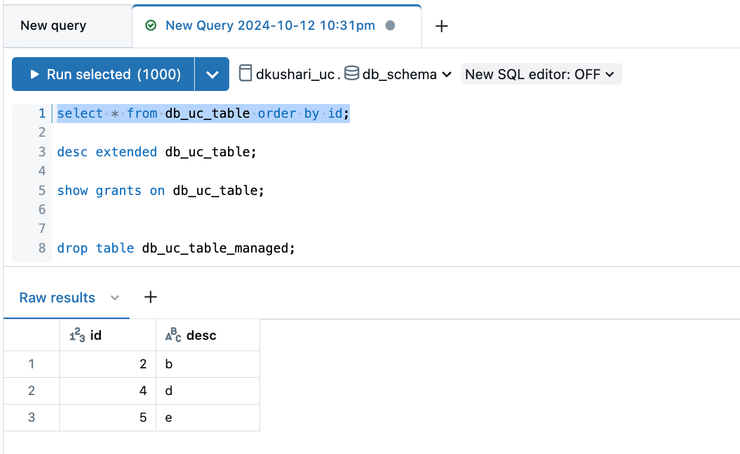The width and height of the screenshot is (740, 454).
Task: Place cursor in line 1 select statement
Action: (203, 113)
